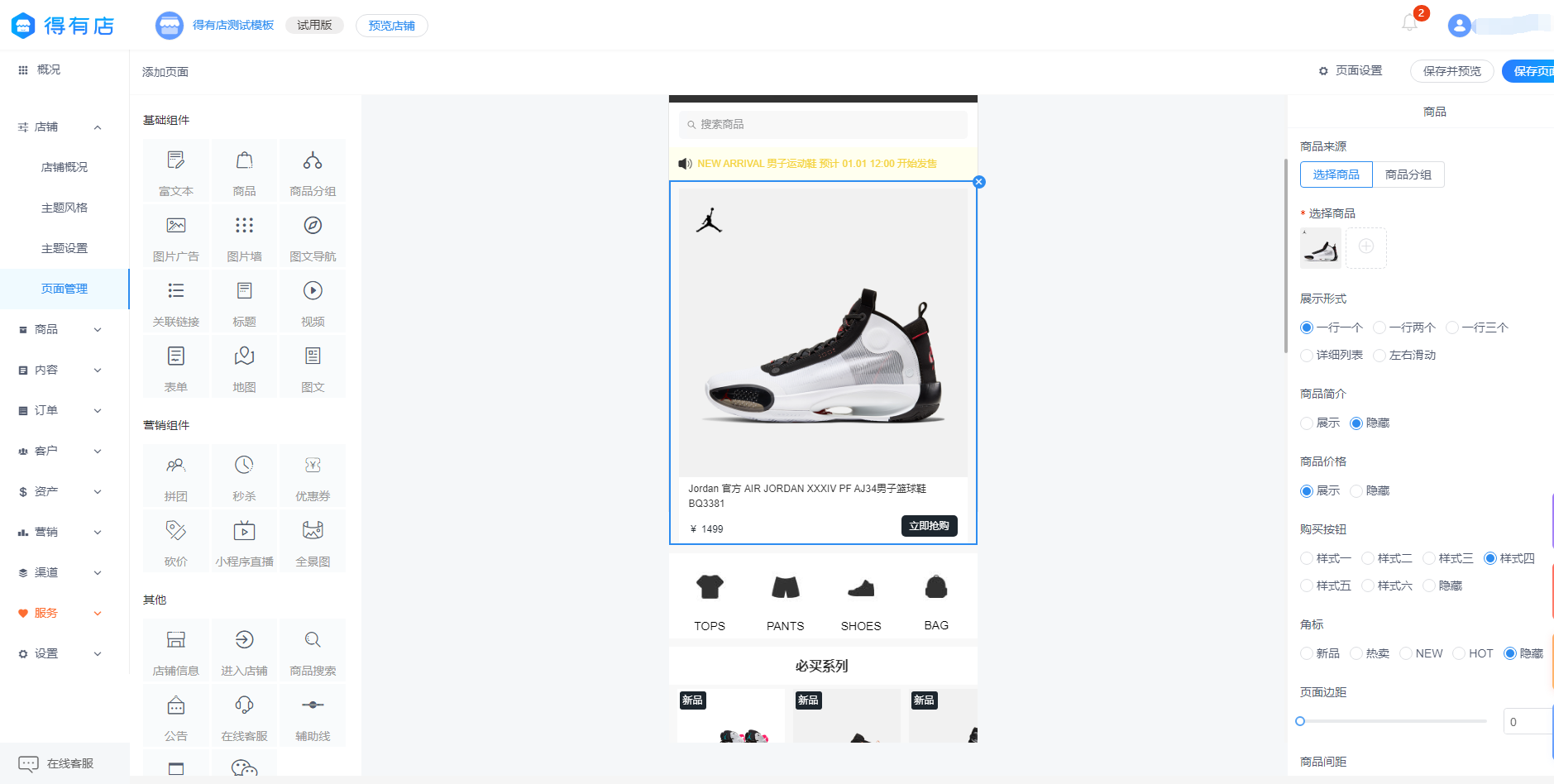Viewport: 1554px width, 784px height.
Task: Add the 进入店铺 enter shop component
Action: [244, 651]
